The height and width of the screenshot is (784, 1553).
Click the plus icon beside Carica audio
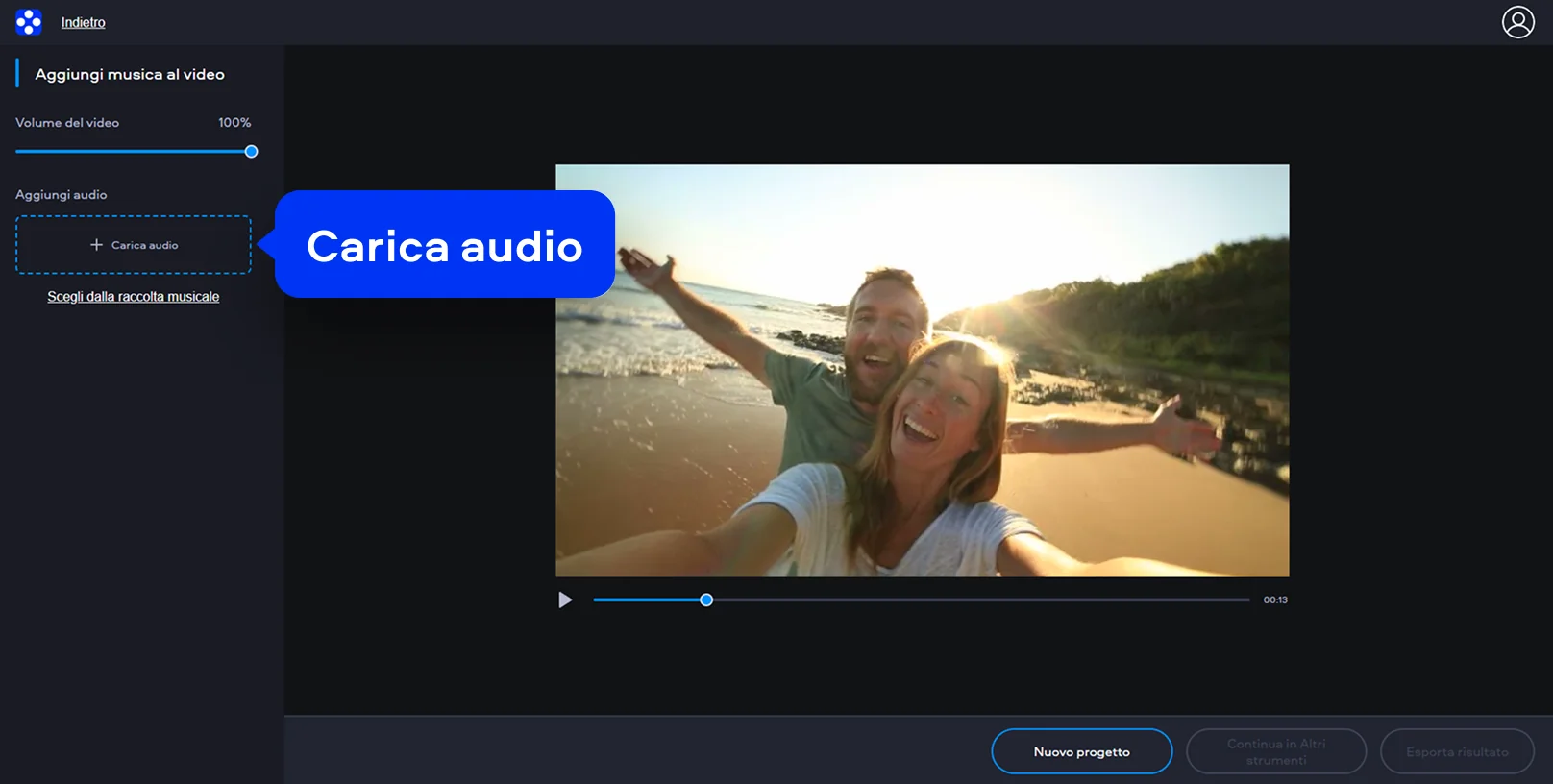(x=96, y=245)
